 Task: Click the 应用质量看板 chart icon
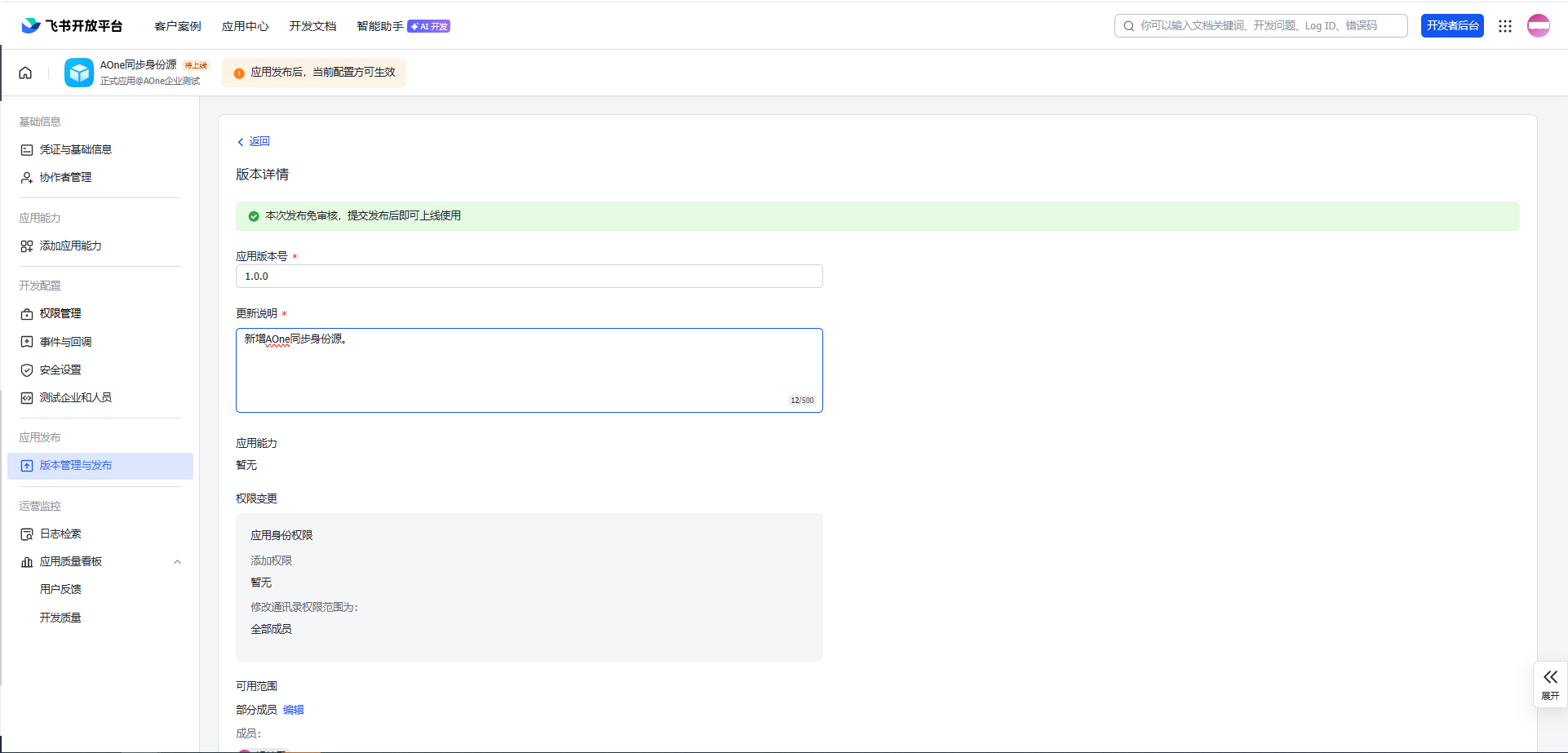pyautogui.click(x=27, y=562)
